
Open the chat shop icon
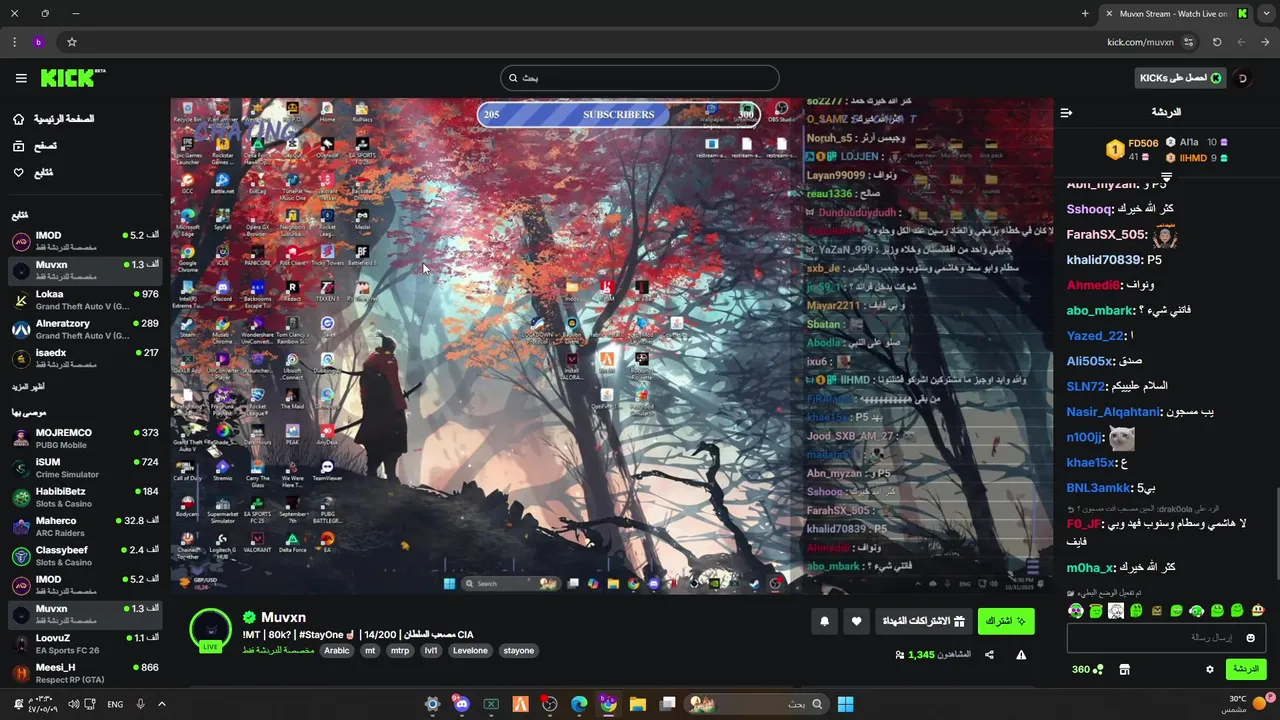(1124, 669)
